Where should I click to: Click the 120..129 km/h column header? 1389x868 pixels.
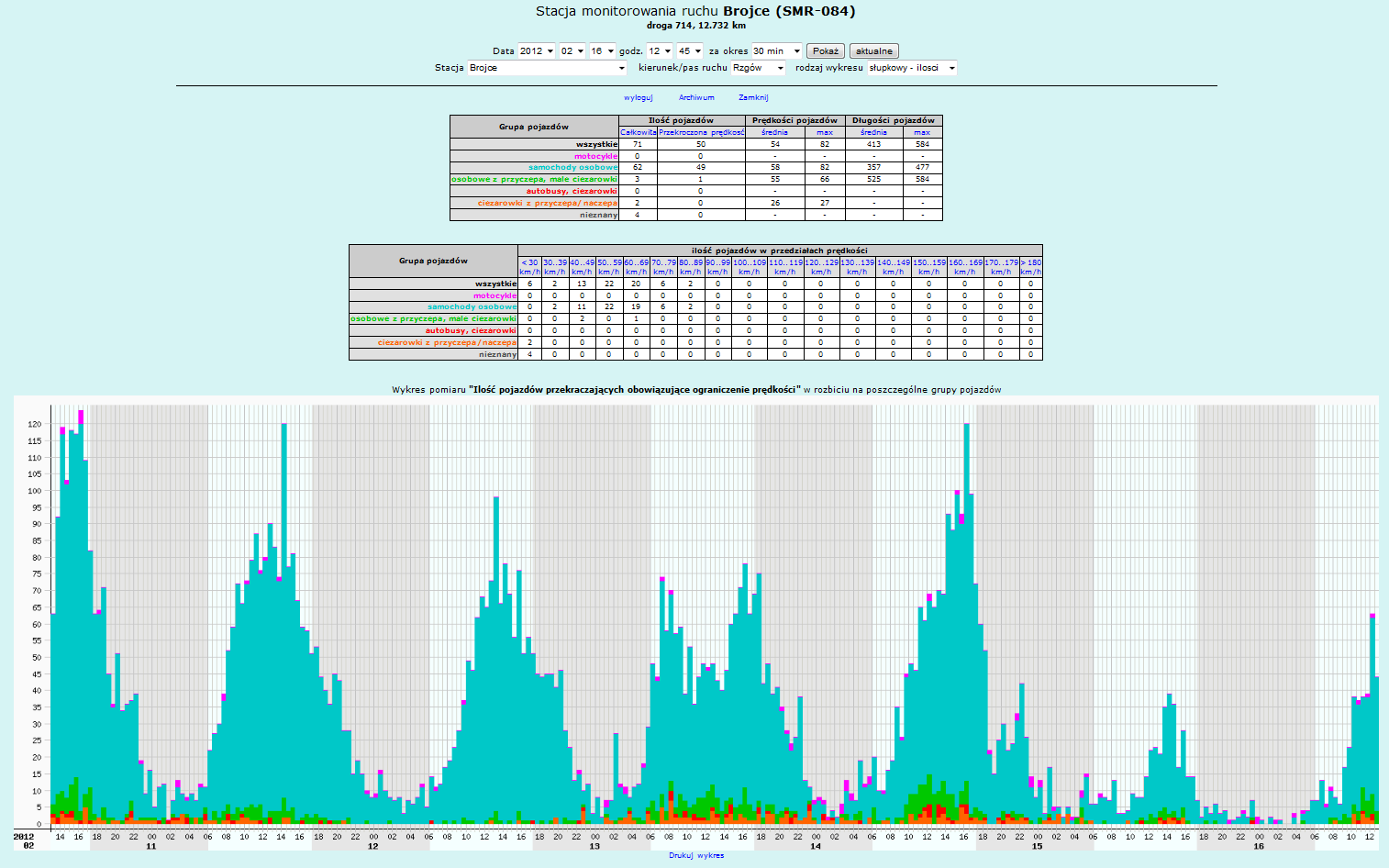coord(821,267)
